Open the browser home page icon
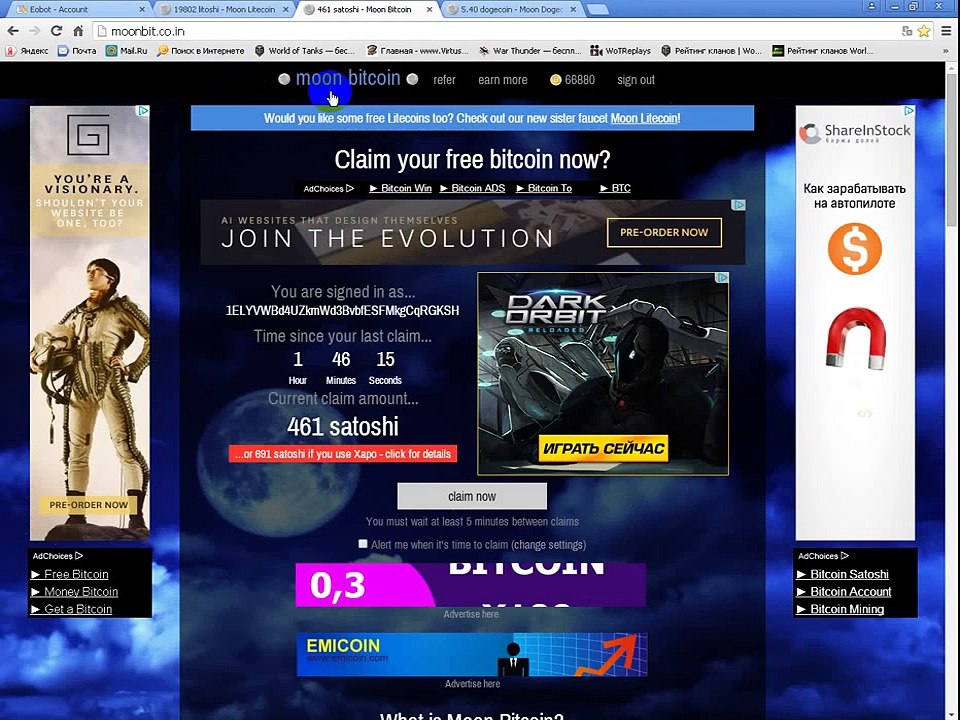Viewport: 960px width, 720px height. pos(78,31)
